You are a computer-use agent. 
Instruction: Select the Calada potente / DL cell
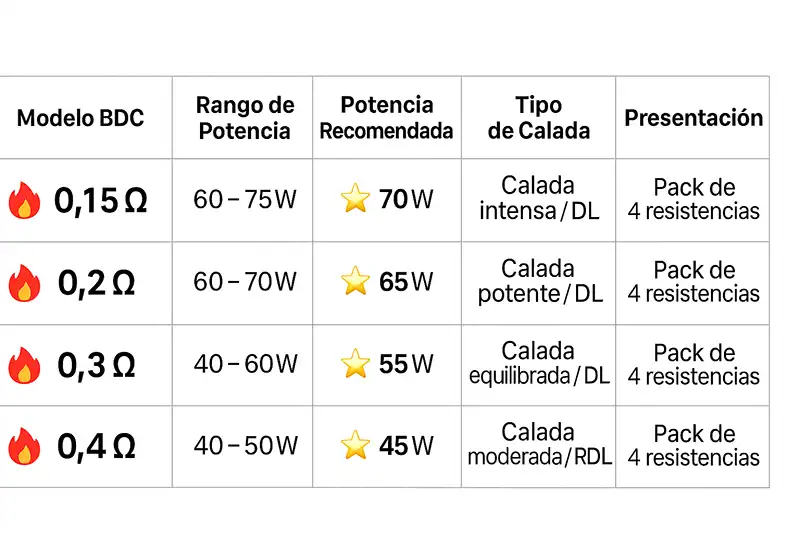538,281
